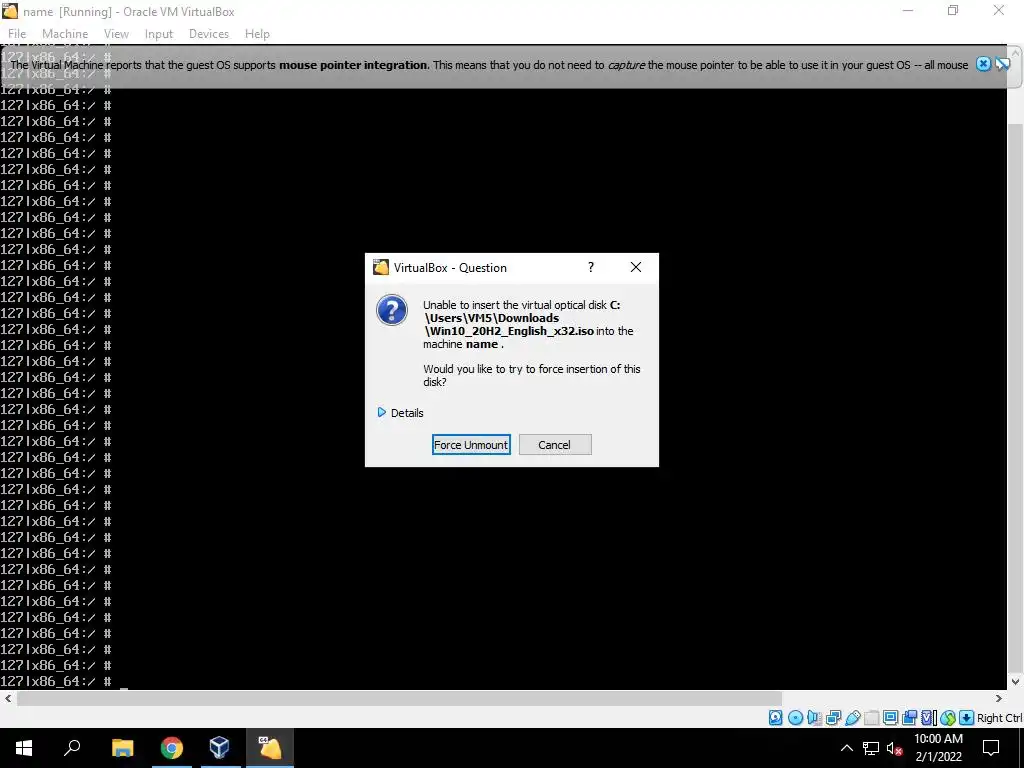Screen dimensions: 1024x768
Task: Click the hard disk activity status icon
Action: (775, 718)
